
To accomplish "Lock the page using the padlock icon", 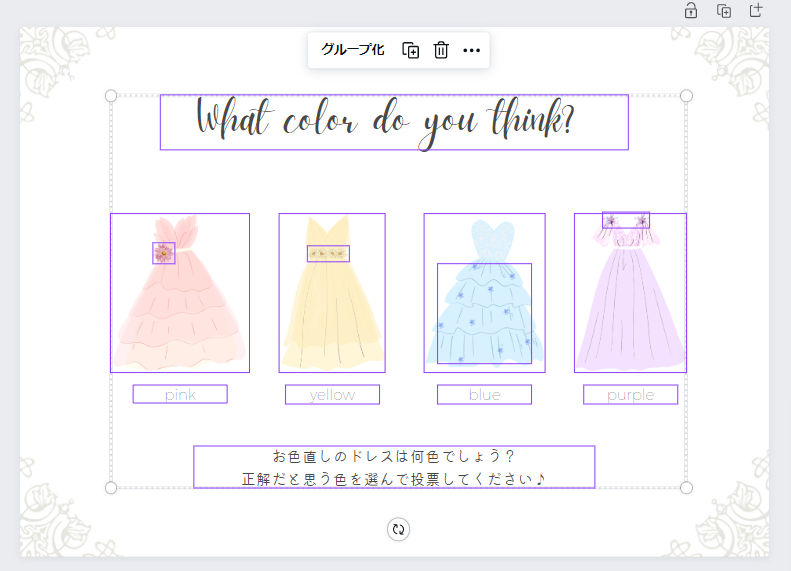I will coord(691,11).
